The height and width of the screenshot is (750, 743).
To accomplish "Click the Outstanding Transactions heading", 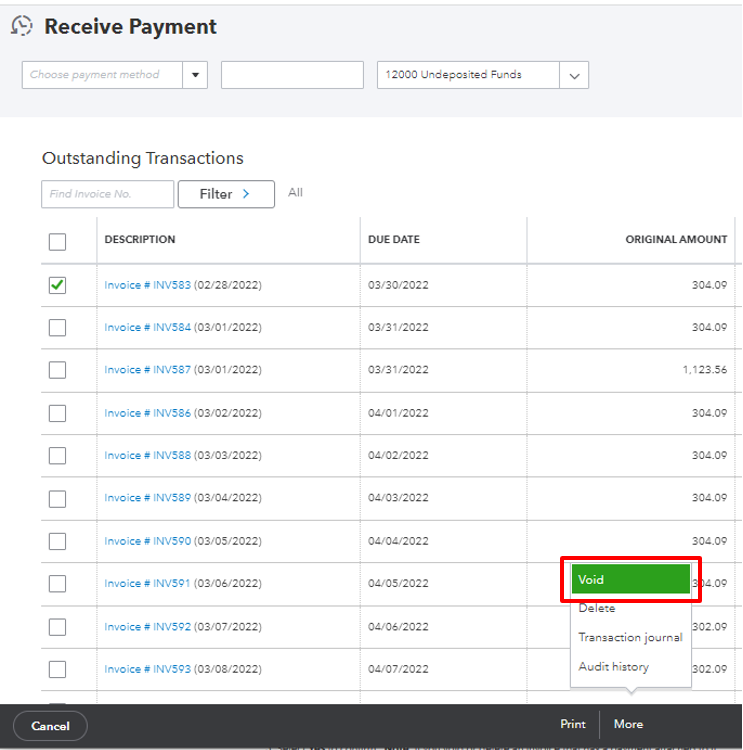I will 143,158.
